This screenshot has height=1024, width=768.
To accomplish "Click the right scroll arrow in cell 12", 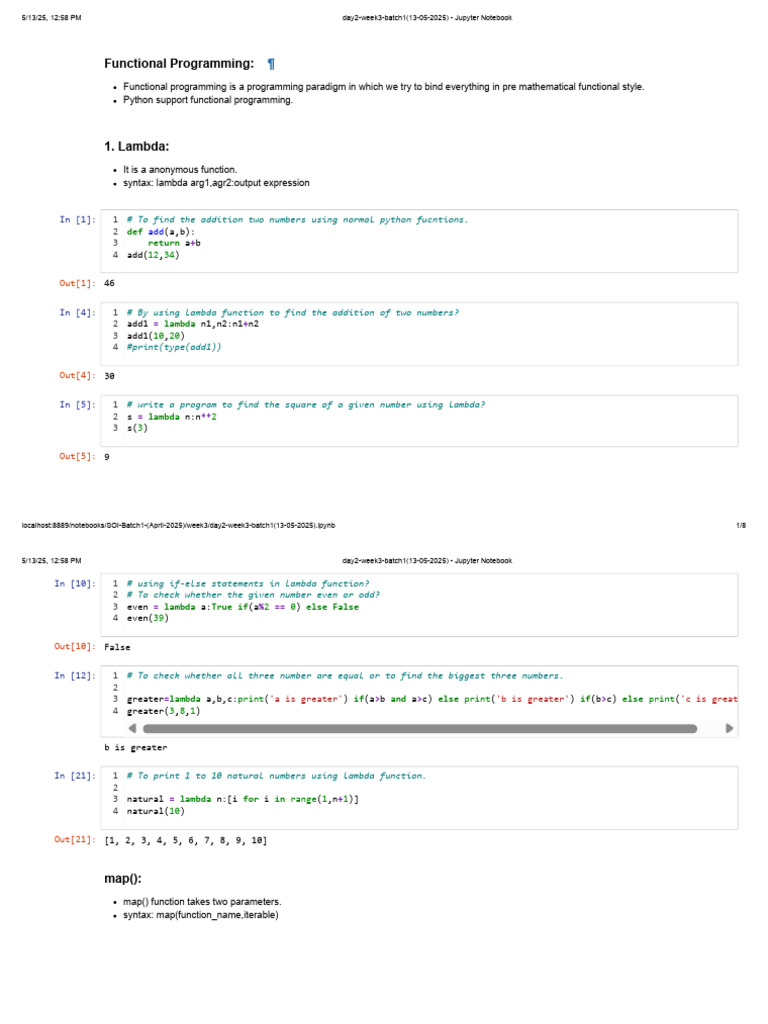I will tap(729, 729).
